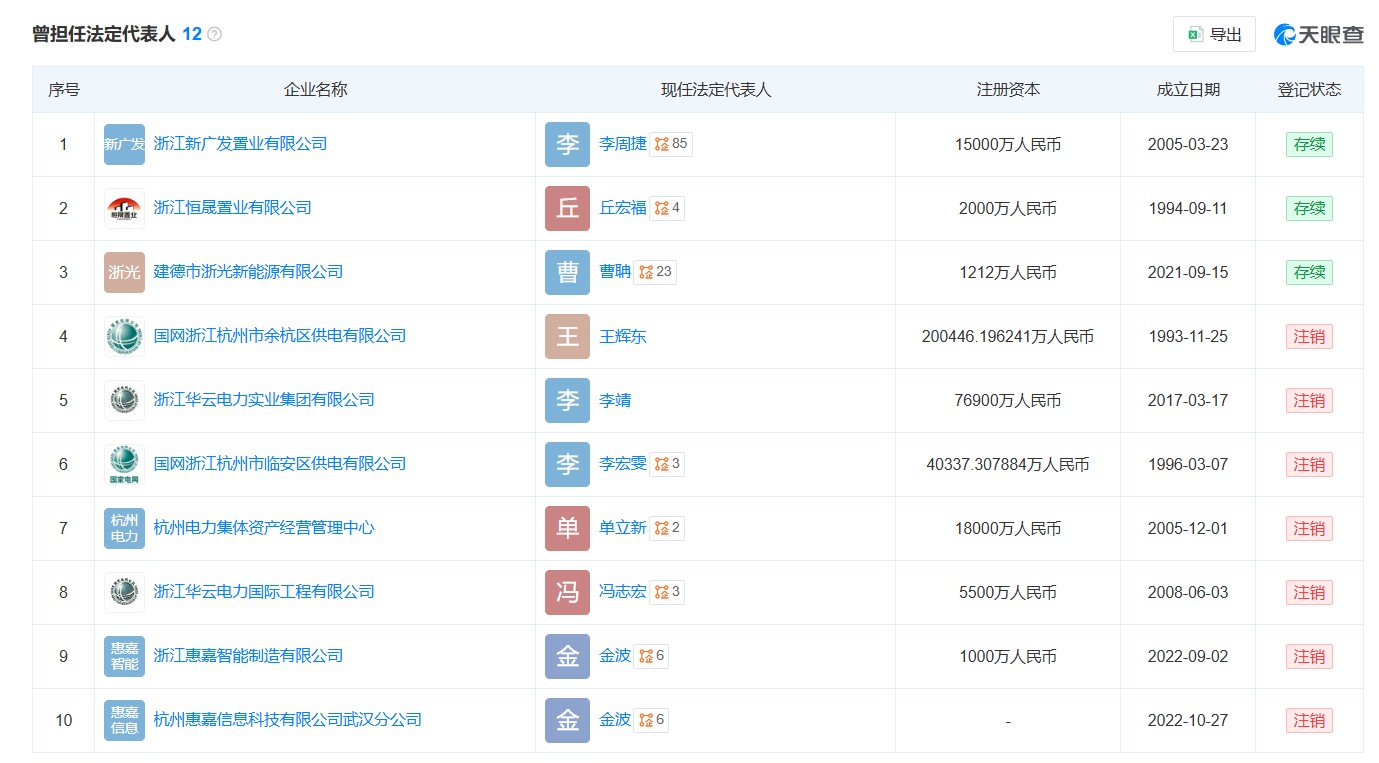Open 单立新's related companies badge 2
Image resolution: width=1379 pixels, height=763 pixels.
667,528
